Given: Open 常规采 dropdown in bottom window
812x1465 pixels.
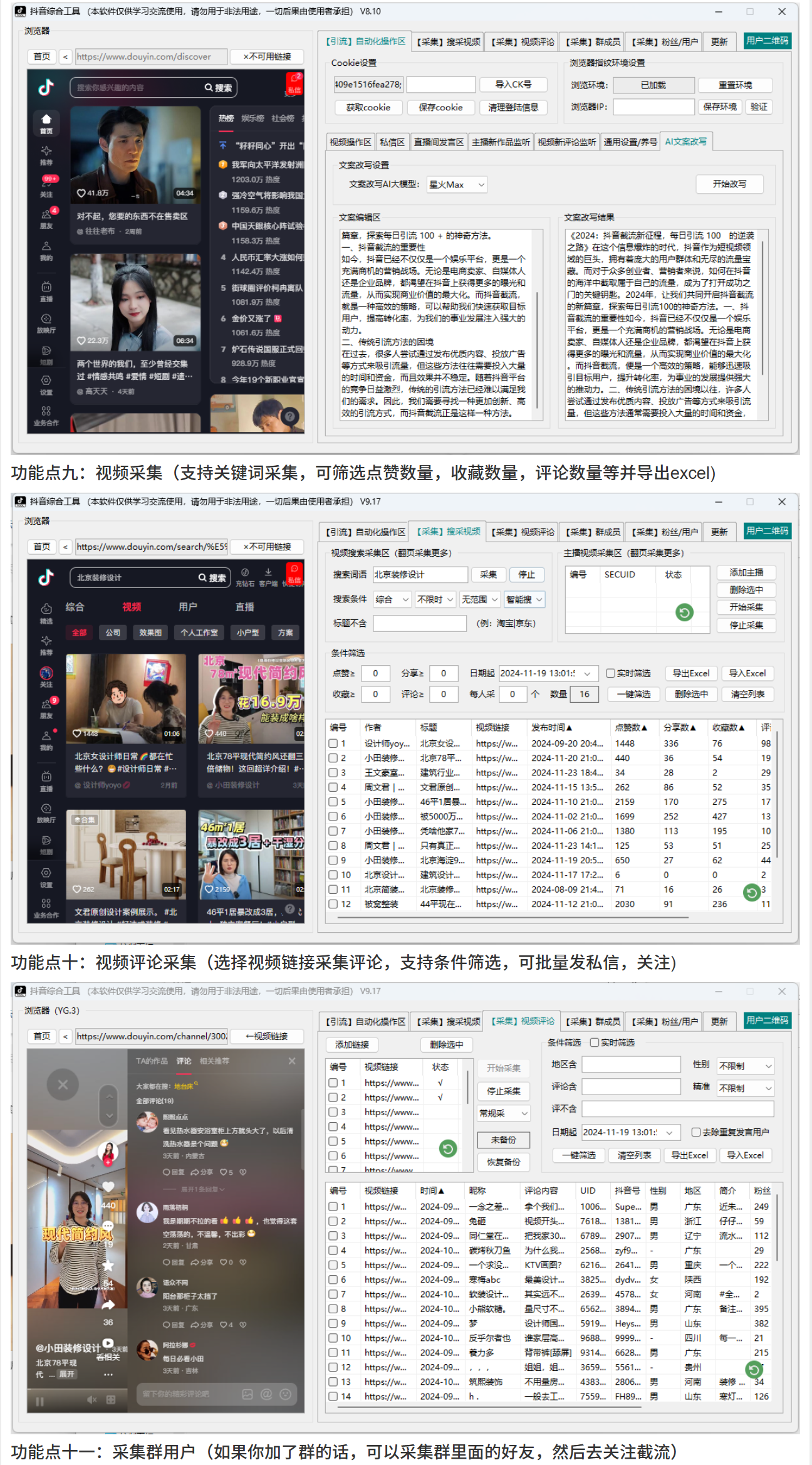Looking at the screenshot, I should pyautogui.click(x=504, y=1113).
